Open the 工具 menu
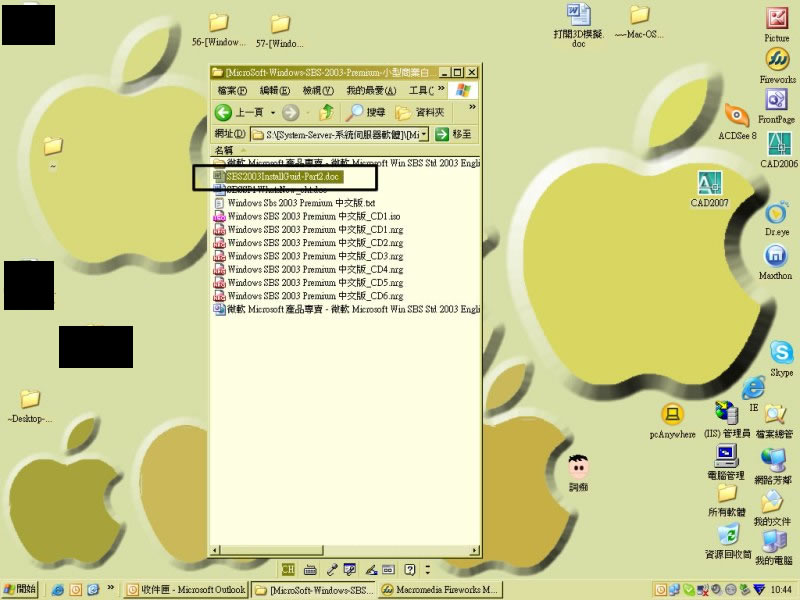 point(421,91)
